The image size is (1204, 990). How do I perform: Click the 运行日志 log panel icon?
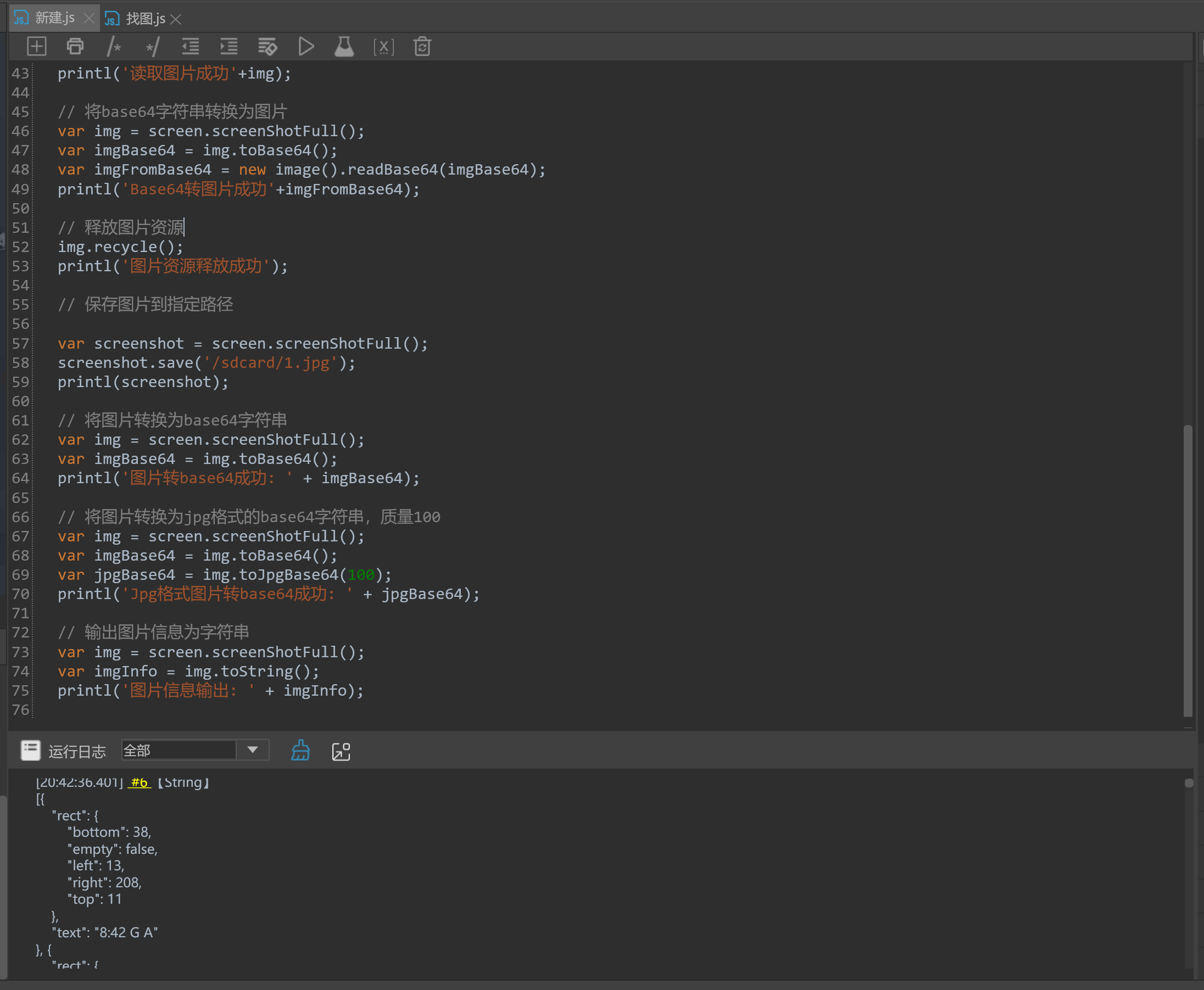(31, 750)
